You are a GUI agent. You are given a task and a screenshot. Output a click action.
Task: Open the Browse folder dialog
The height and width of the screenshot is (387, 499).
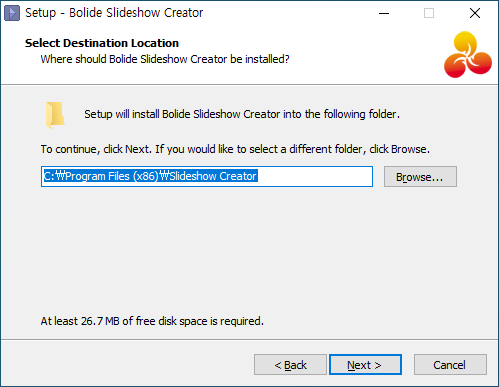point(420,177)
